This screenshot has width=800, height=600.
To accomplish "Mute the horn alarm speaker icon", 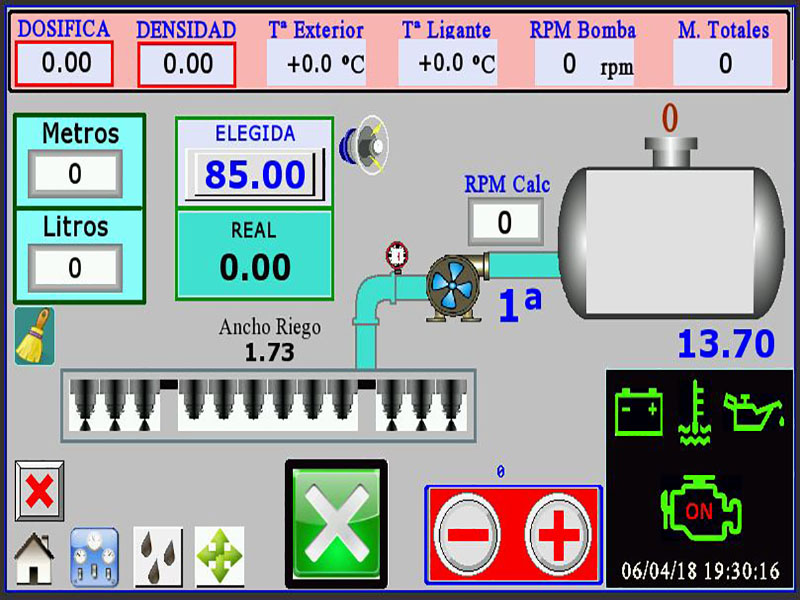I will pos(364,145).
